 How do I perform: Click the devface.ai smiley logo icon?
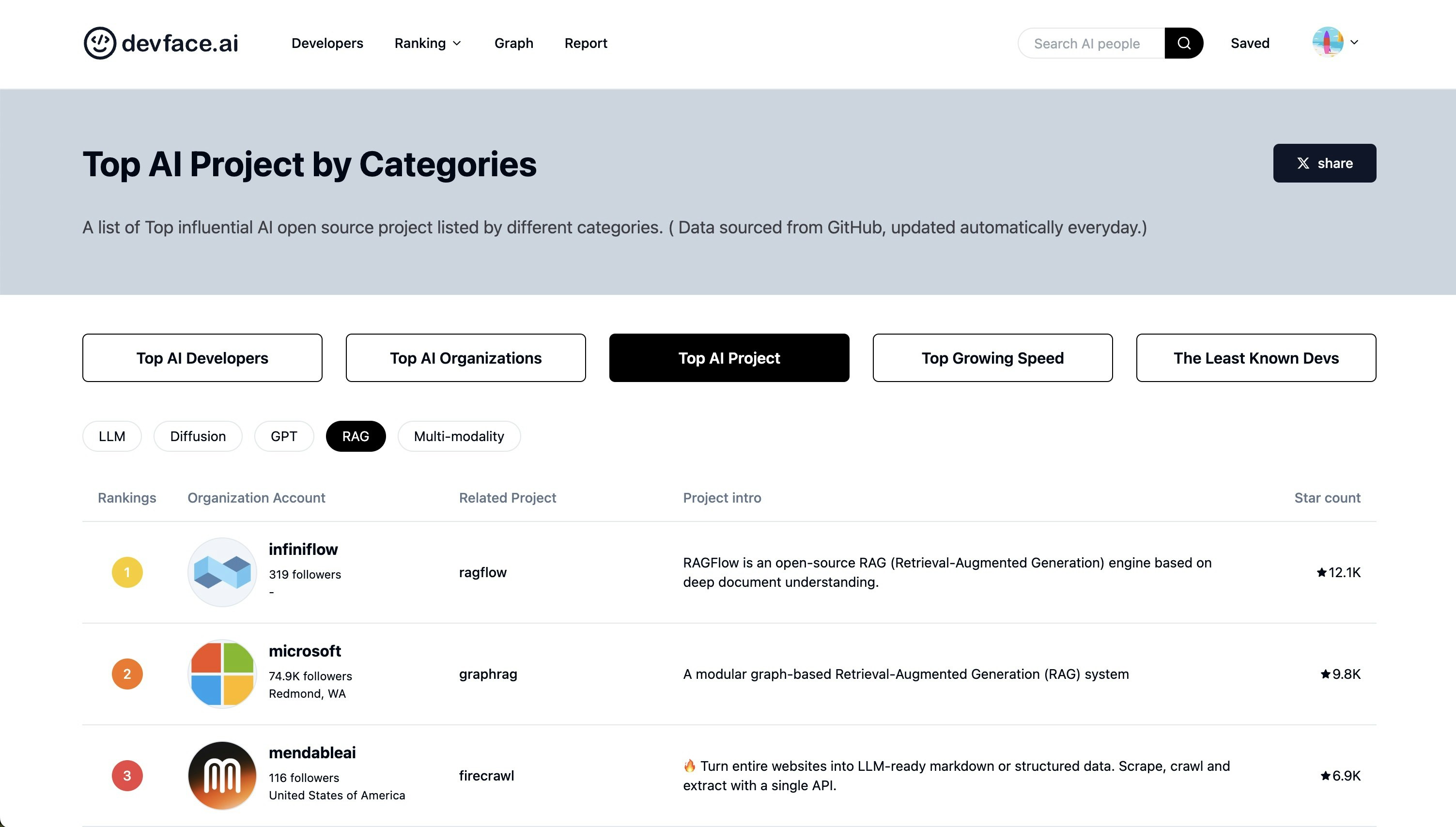100,43
